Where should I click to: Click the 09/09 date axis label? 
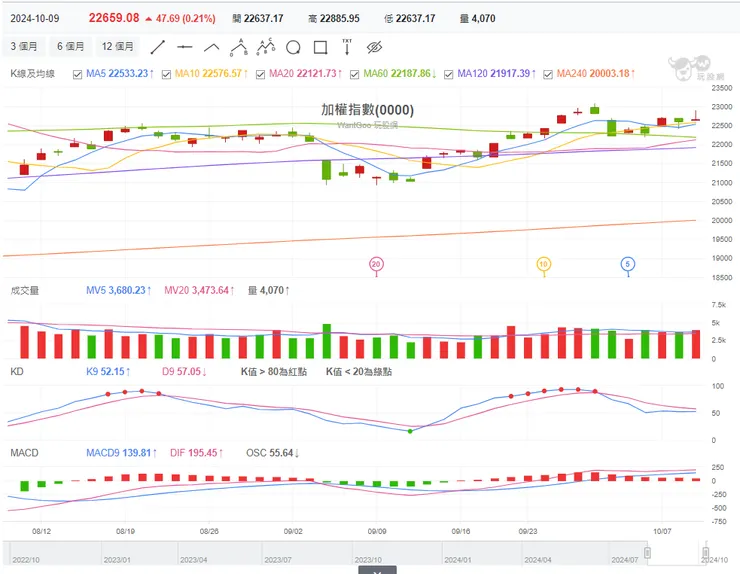(377, 531)
